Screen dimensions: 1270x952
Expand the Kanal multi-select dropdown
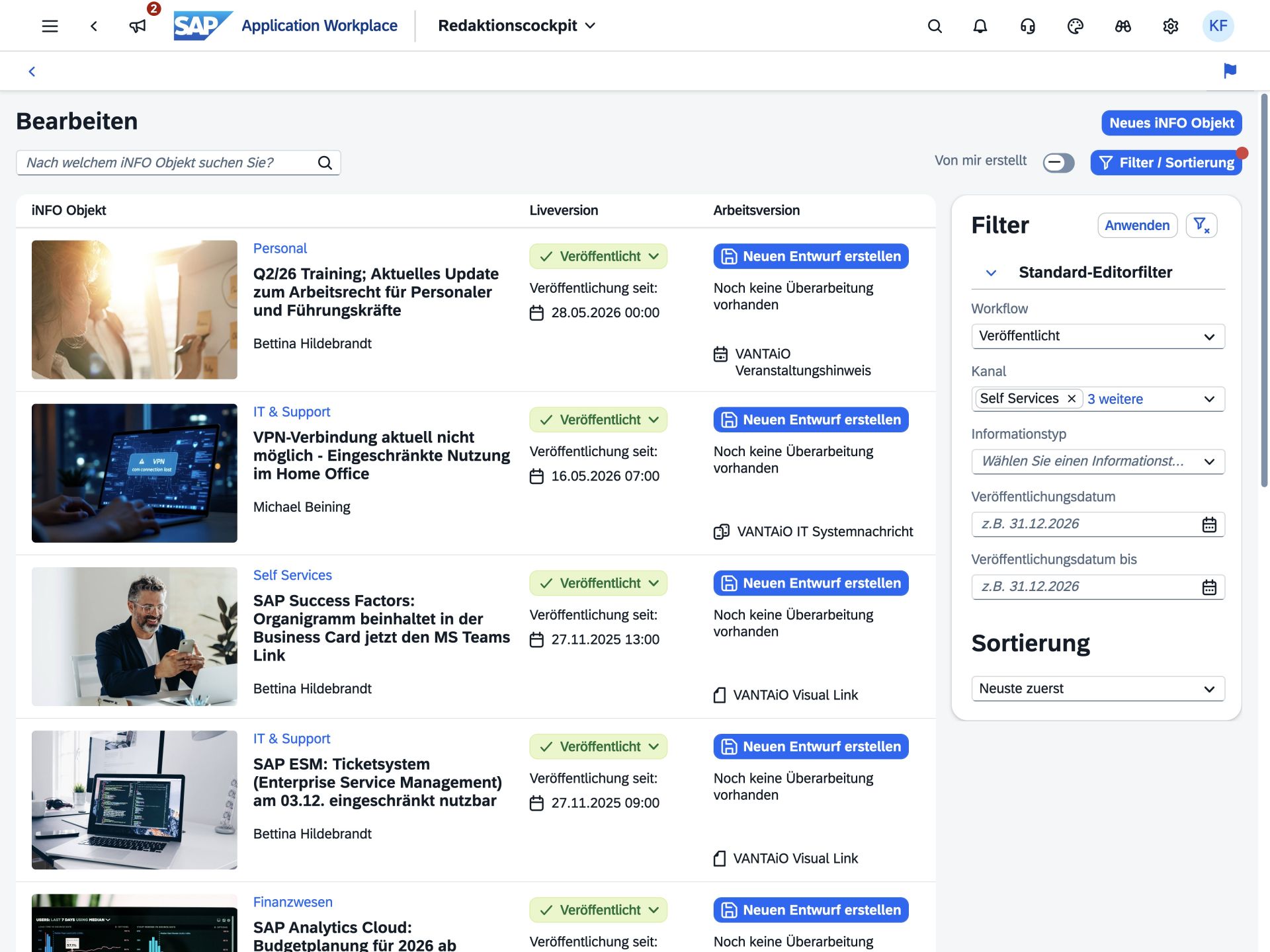[1209, 399]
